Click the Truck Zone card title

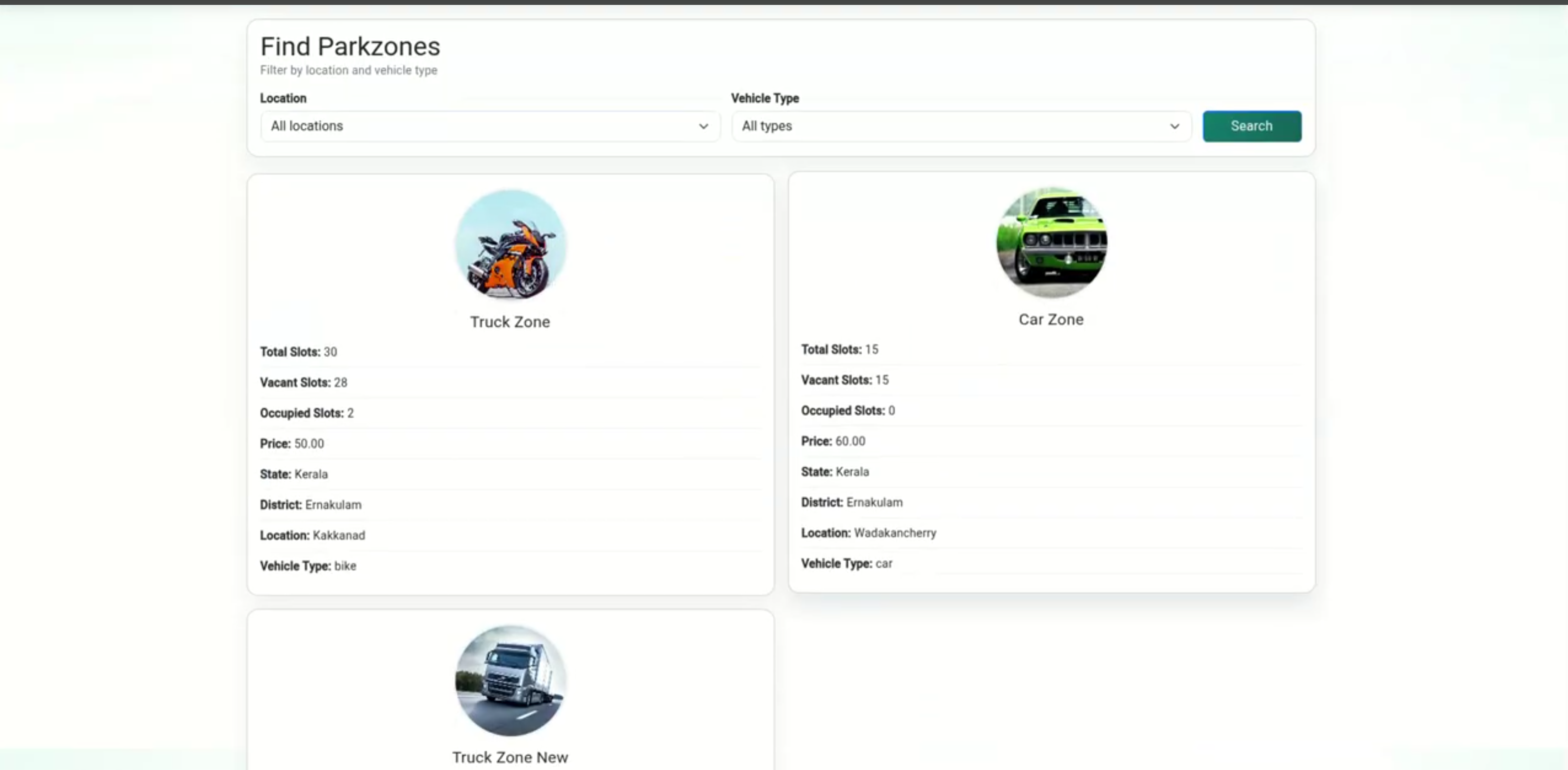pos(510,321)
